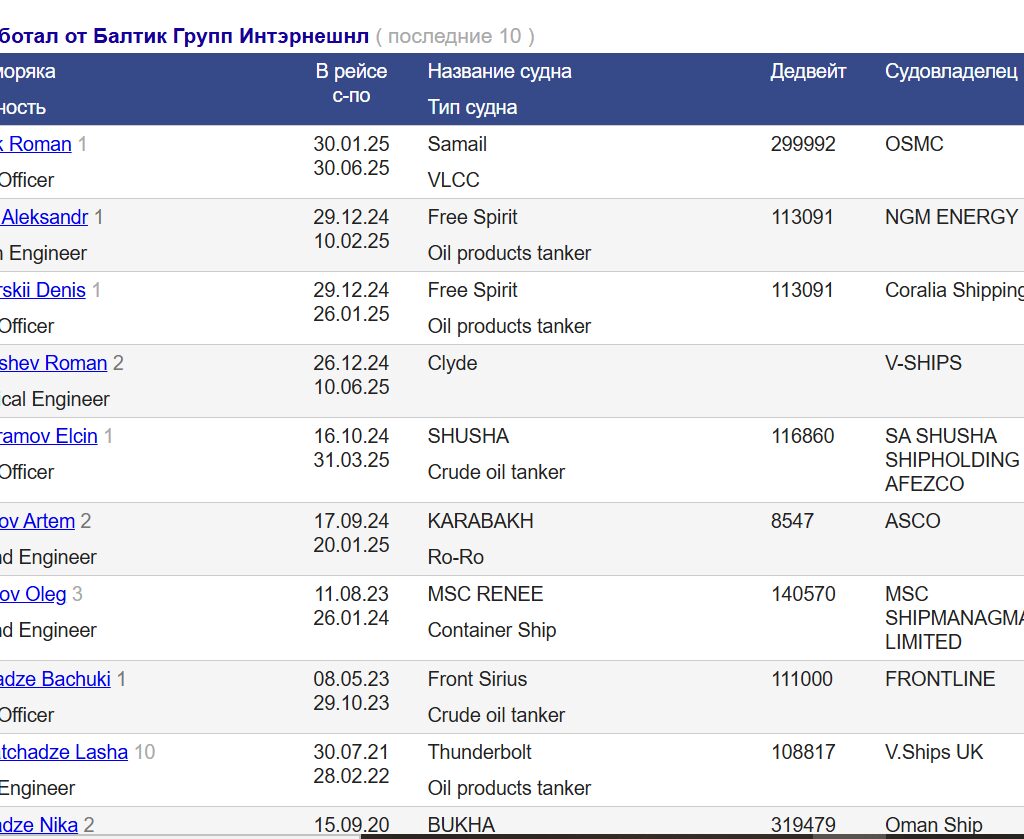Click the "Дедвейт" column header
The width and height of the screenshot is (1024, 839).
(x=808, y=71)
